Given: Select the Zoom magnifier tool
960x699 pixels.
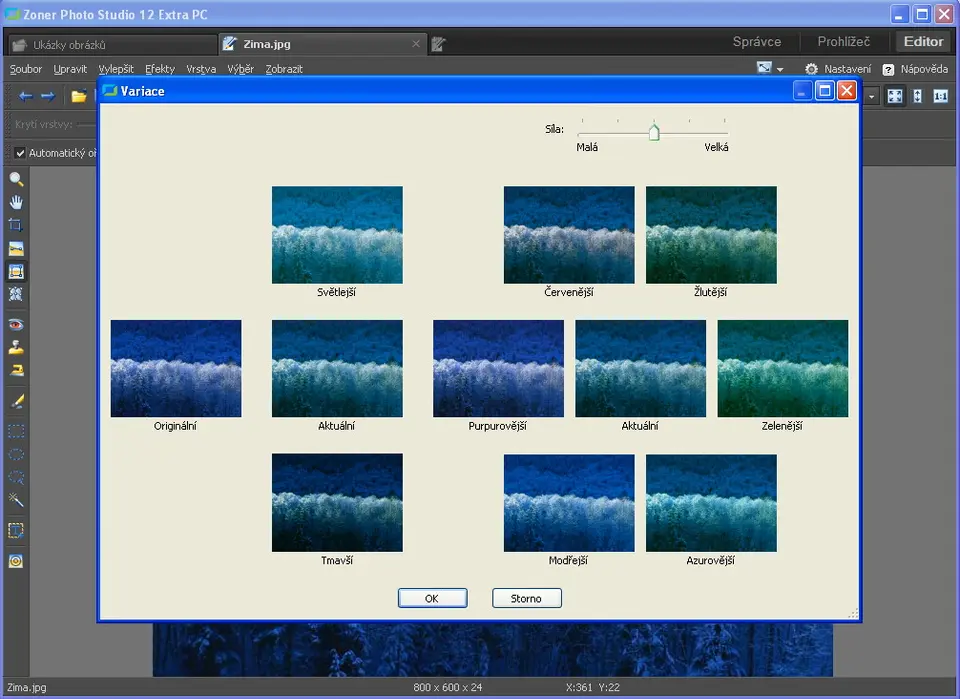Looking at the screenshot, I should pos(16,180).
